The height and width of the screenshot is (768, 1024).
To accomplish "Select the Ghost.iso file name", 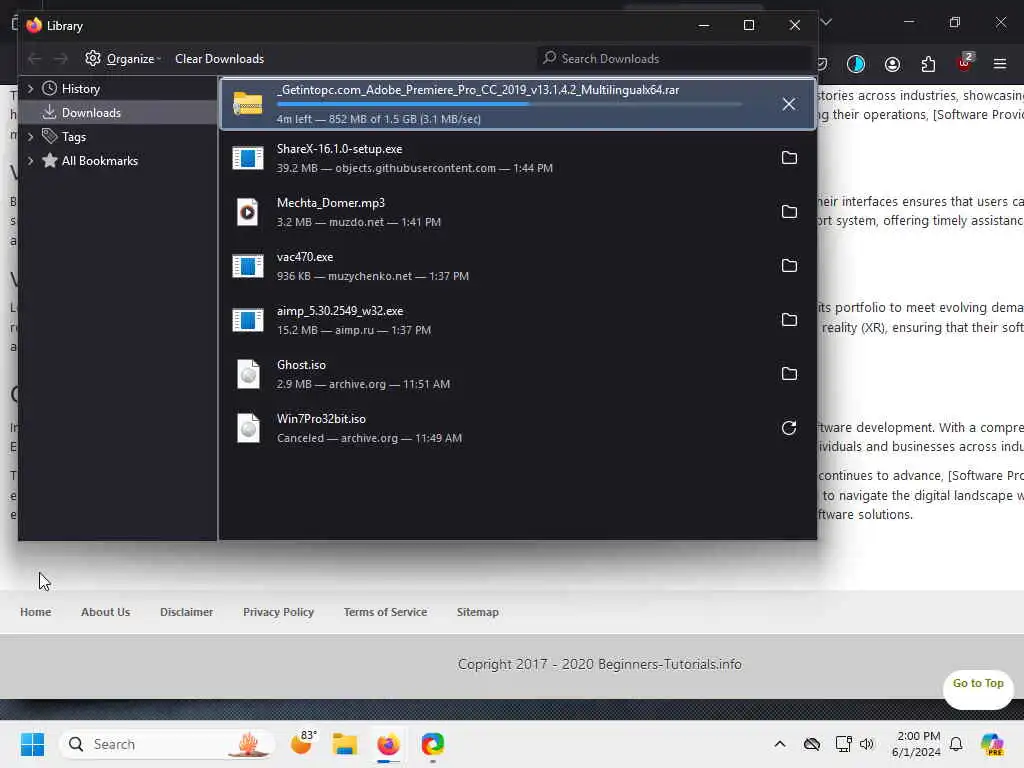I will [300, 365].
